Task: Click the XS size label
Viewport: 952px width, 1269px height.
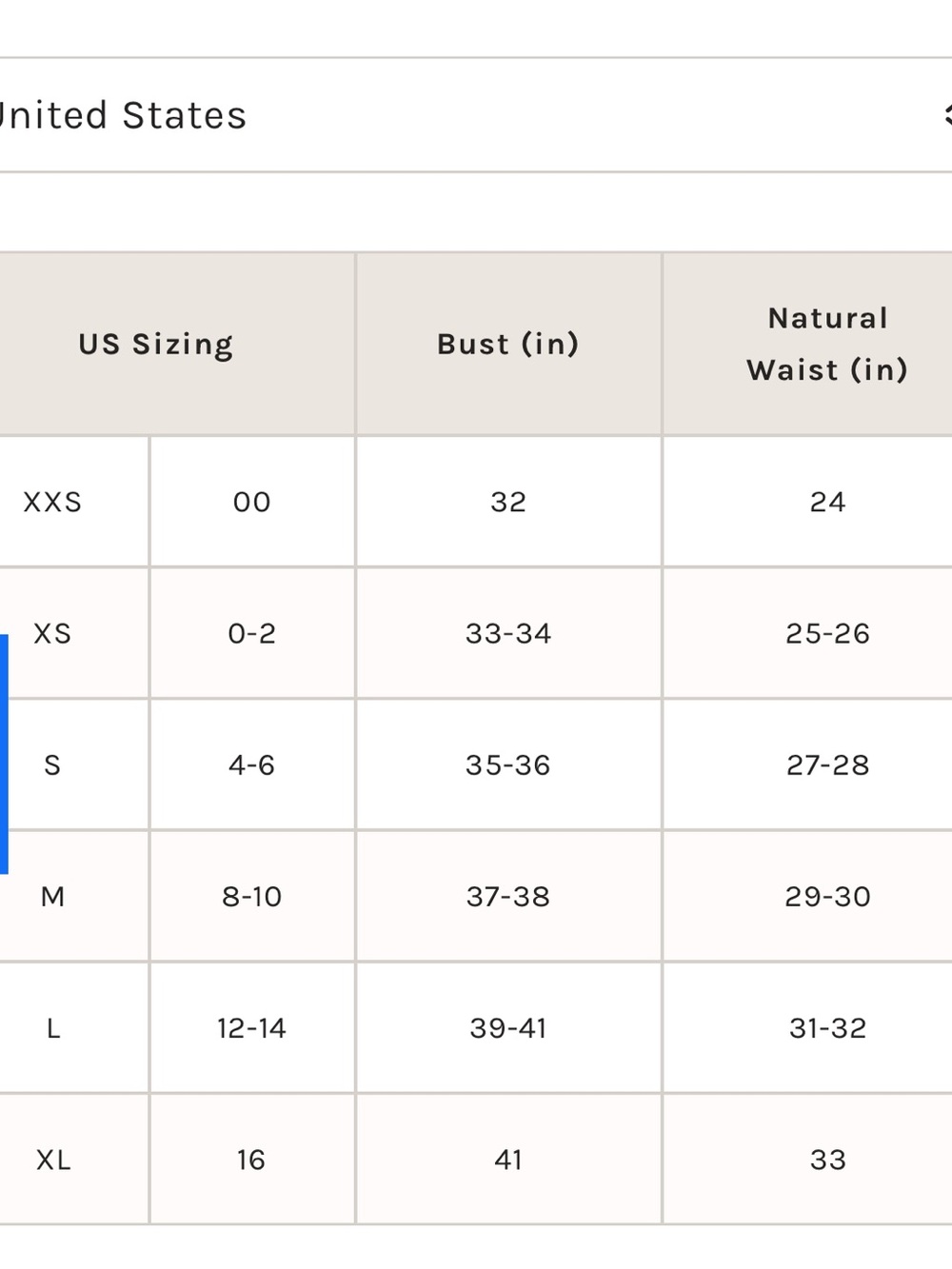Action: (x=52, y=633)
